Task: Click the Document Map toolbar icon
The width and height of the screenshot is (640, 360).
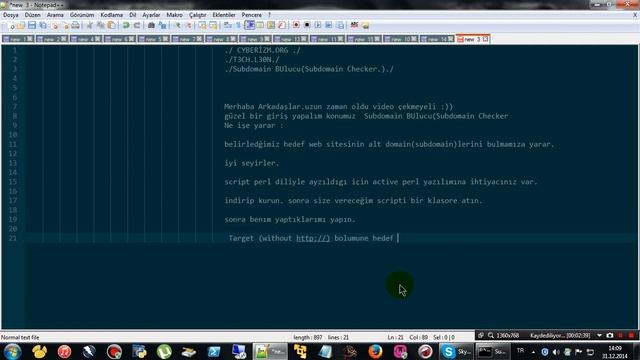Action: click(x=271, y=25)
